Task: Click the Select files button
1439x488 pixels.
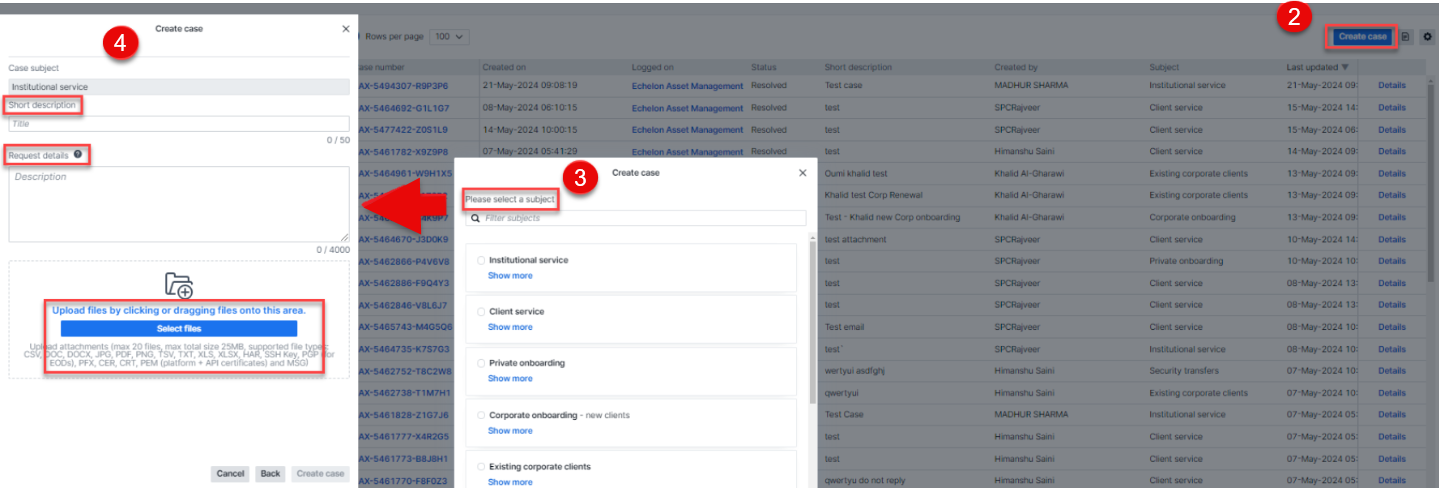Action: [x=179, y=328]
